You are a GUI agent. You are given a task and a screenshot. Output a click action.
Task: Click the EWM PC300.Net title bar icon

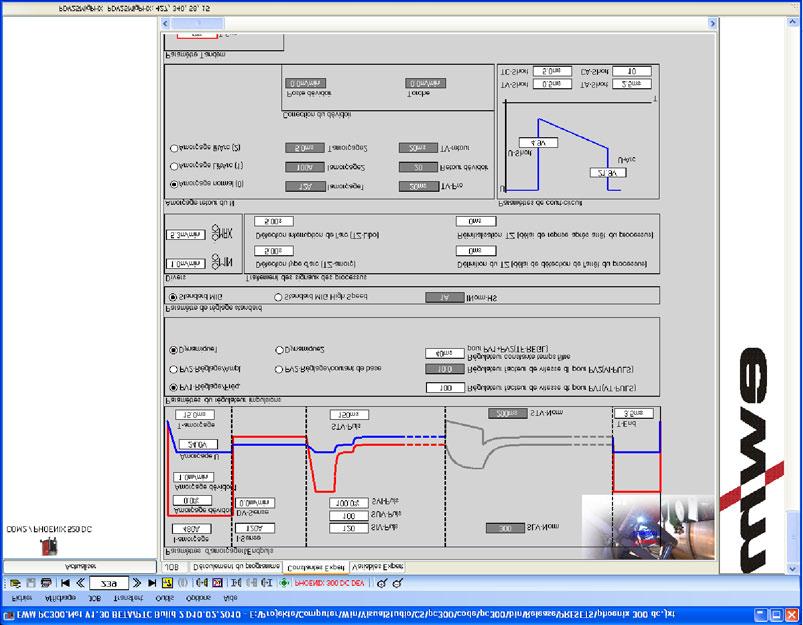pyautogui.click(x=9, y=615)
